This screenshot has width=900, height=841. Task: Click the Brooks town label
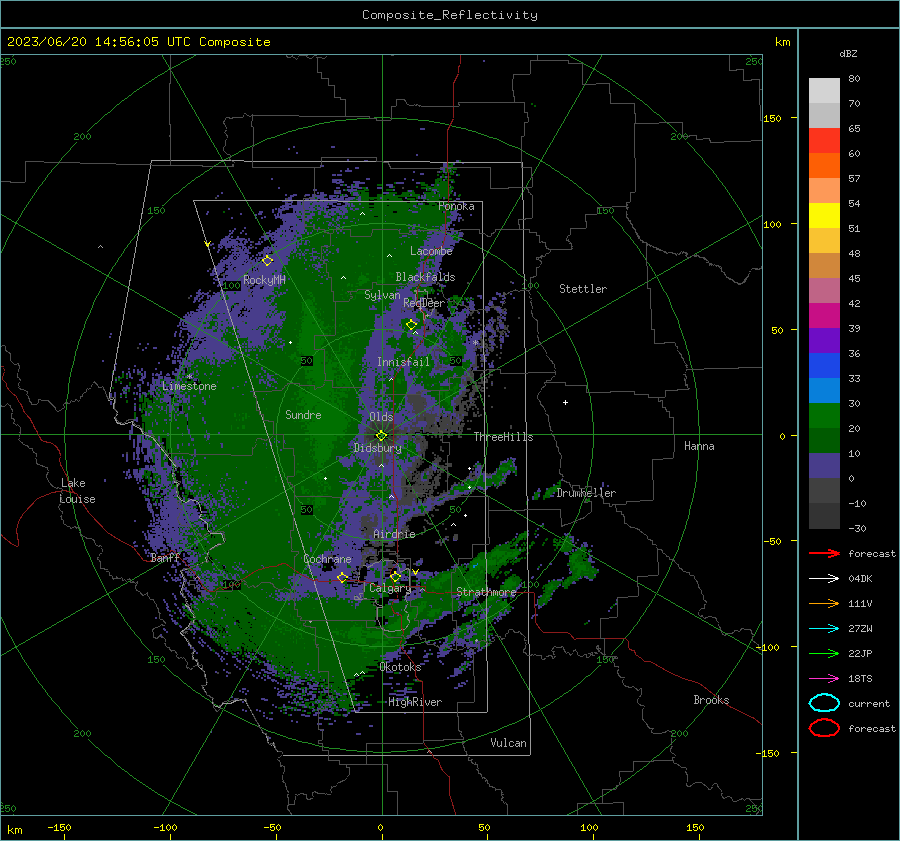[711, 700]
